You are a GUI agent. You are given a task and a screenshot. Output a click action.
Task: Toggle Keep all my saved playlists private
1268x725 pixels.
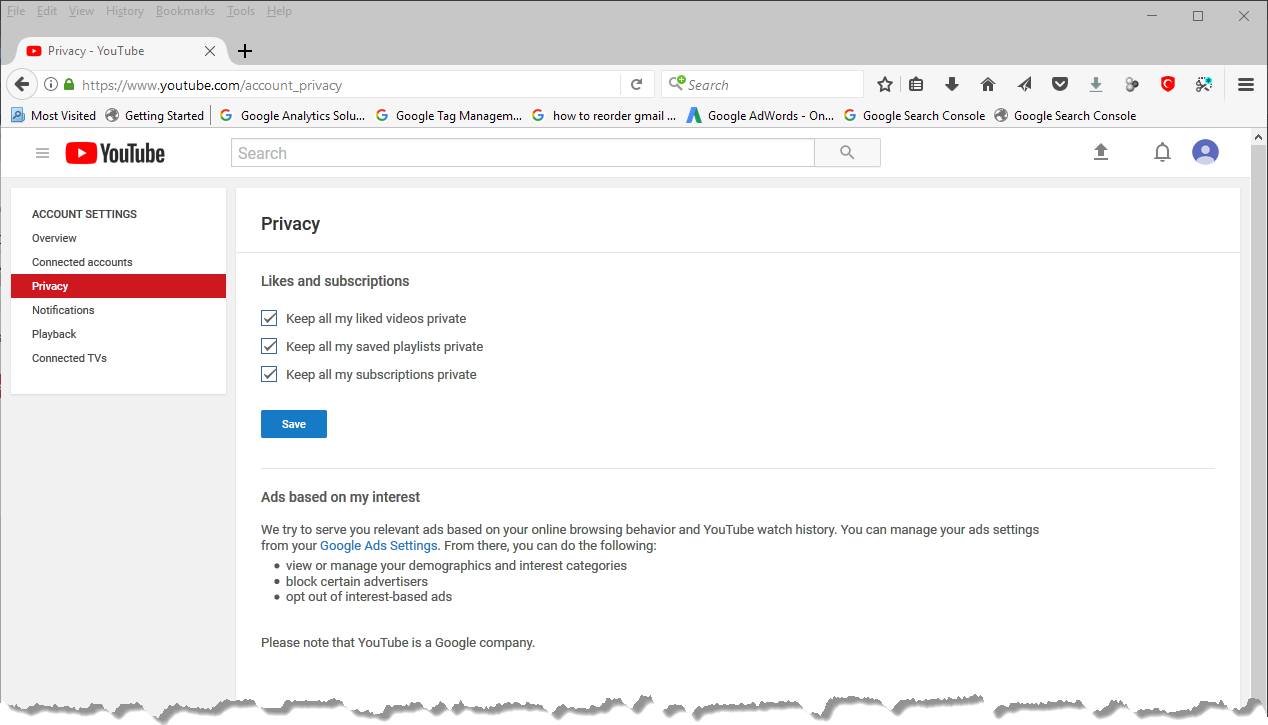point(269,346)
